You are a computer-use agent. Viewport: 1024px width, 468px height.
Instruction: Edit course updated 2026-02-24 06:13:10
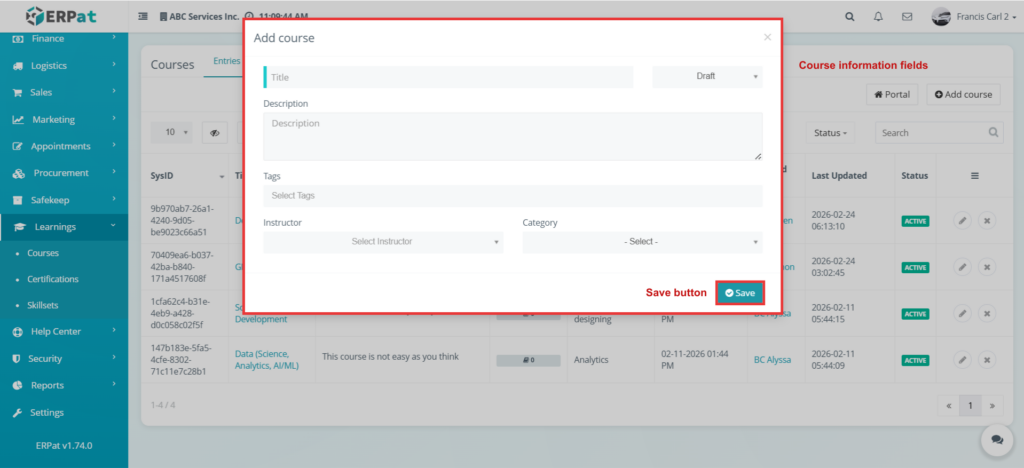tap(962, 221)
